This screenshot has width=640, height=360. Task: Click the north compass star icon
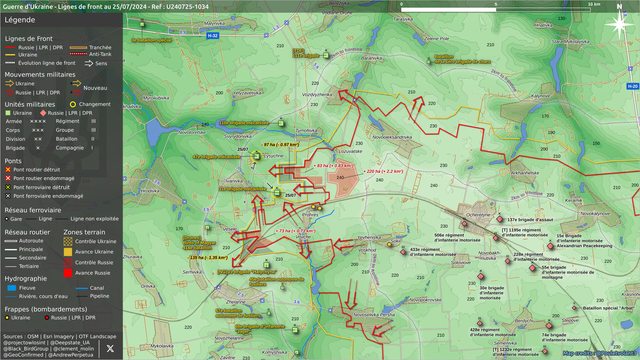click(x=619, y=24)
